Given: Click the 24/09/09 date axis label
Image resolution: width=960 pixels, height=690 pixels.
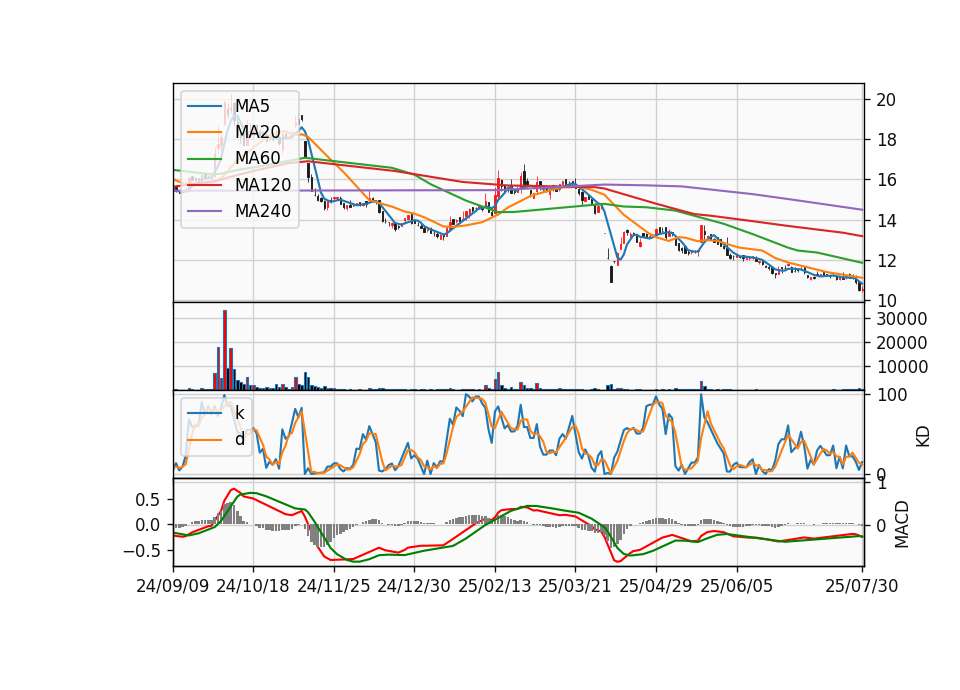Looking at the screenshot, I should click(173, 586).
